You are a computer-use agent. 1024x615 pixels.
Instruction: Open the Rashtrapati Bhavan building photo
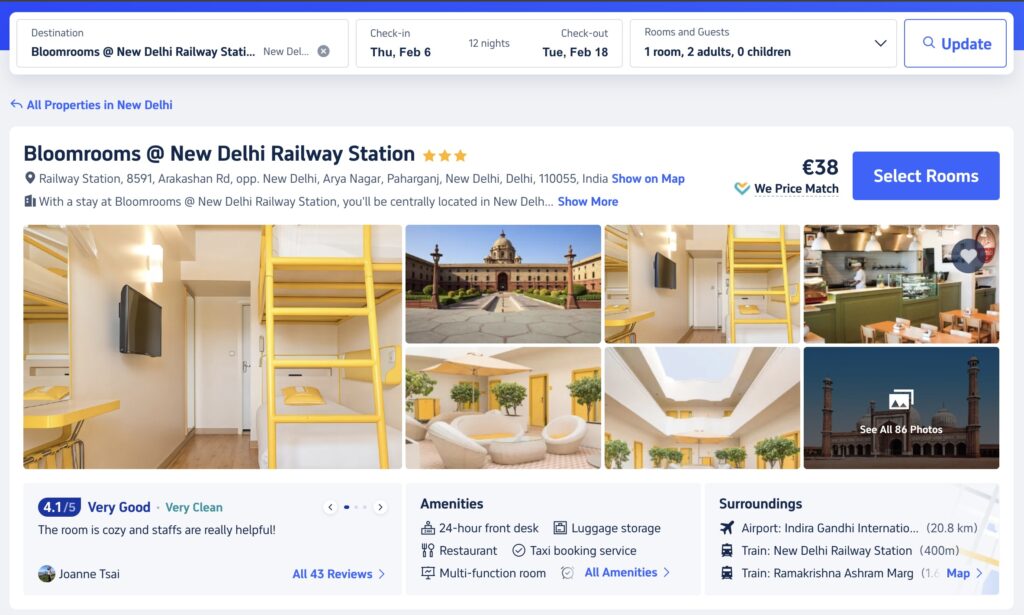pyautogui.click(x=503, y=284)
